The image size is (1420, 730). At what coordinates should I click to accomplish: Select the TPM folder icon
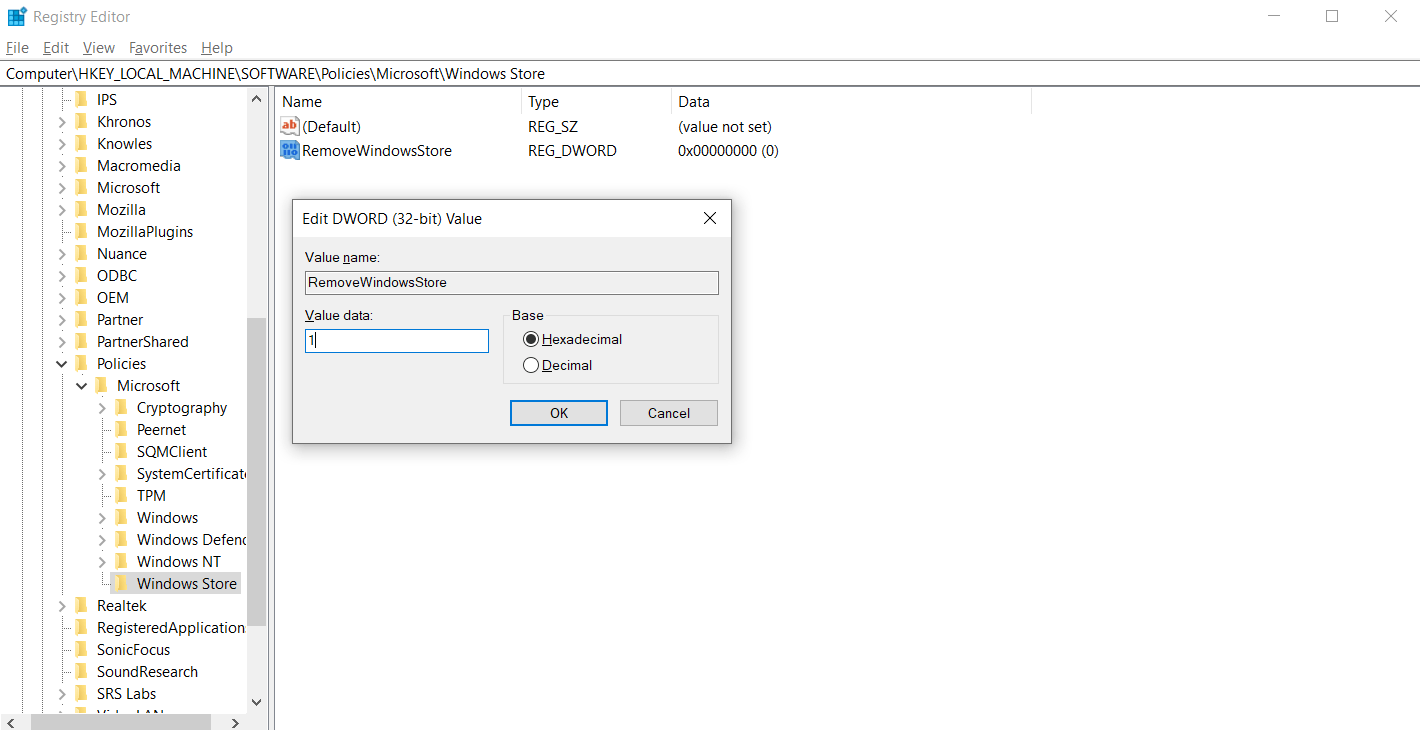122,495
